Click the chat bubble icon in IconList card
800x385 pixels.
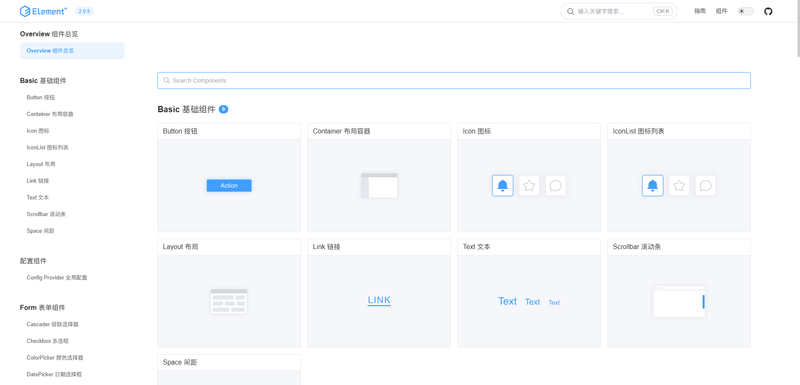click(706, 186)
